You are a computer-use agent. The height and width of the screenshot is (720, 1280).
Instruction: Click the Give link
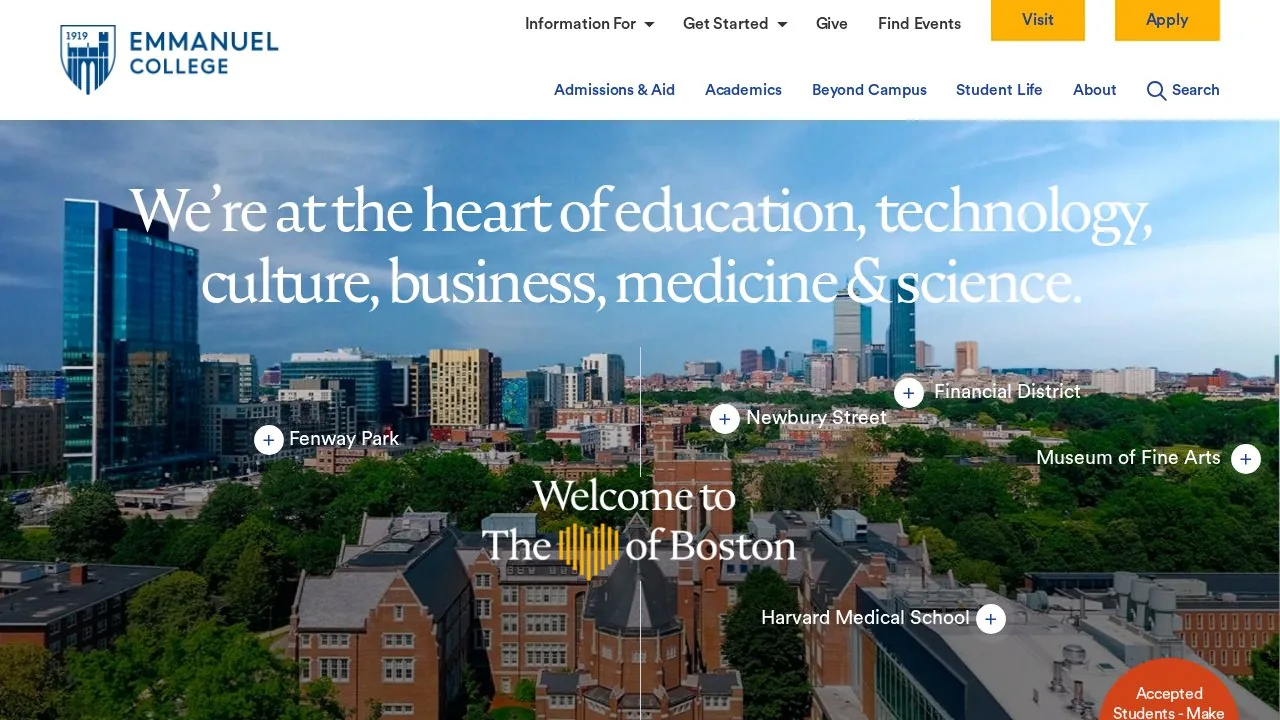click(x=832, y=24)
